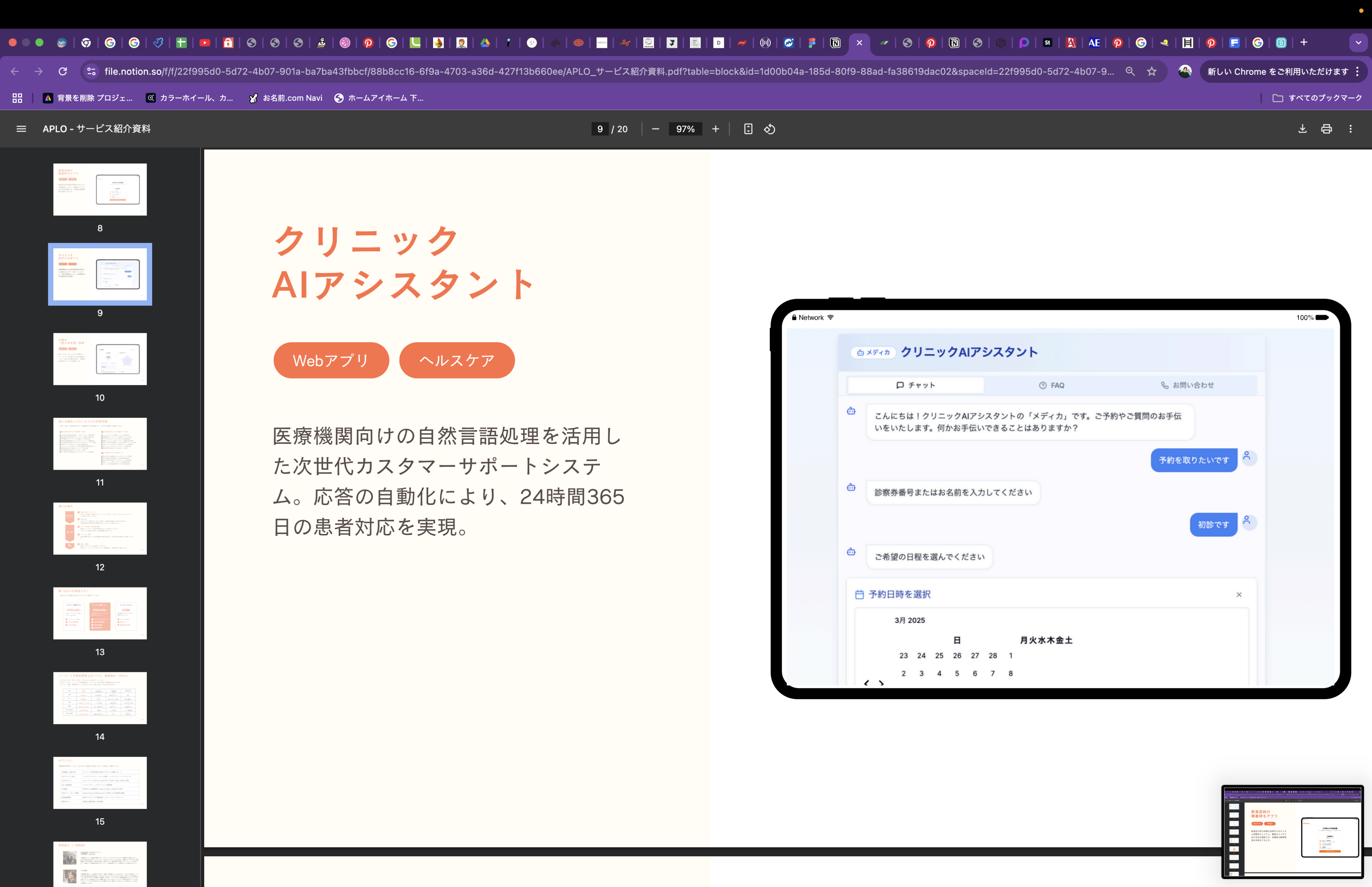The image size is (1372, 887).
Task: Click the お問い合わせ tab in mockup
Action: (1188, 385)
